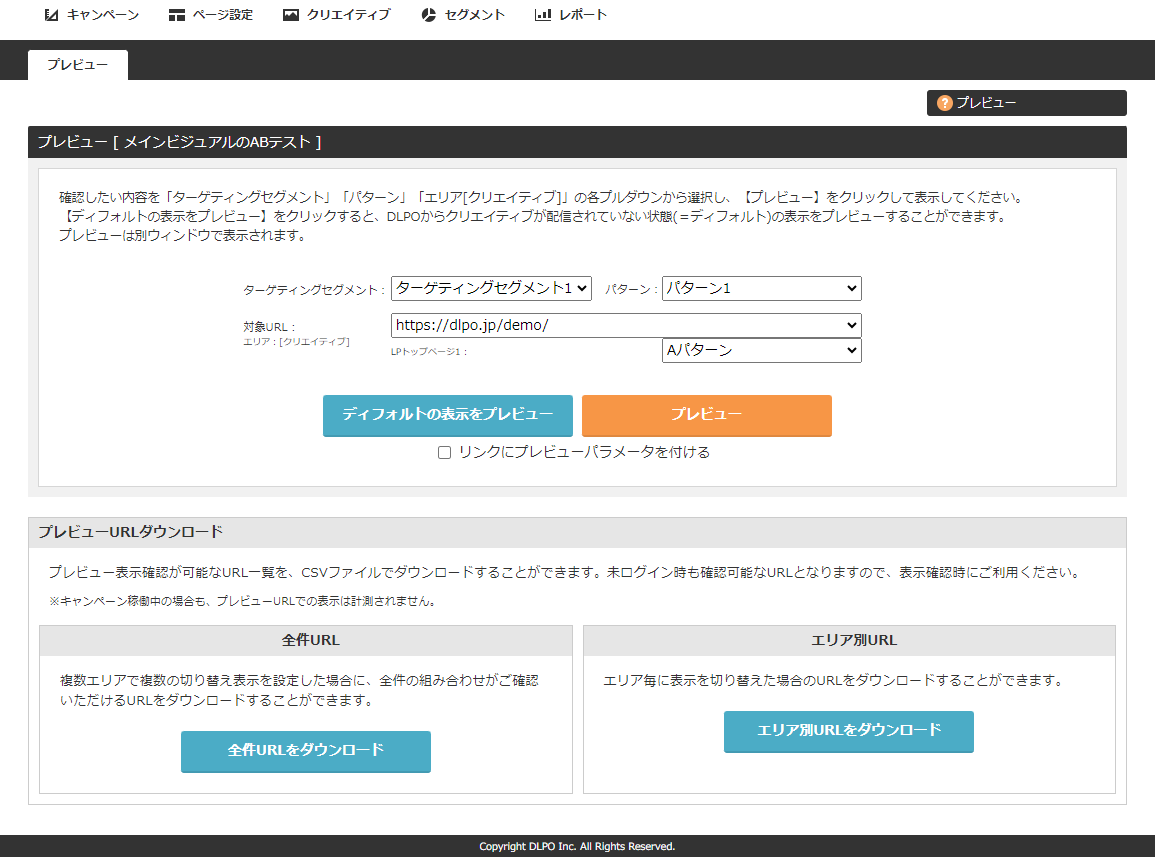The image size is (1155, 857).
Task: Click the プレビュー help button at top right
Action: 1026,103
